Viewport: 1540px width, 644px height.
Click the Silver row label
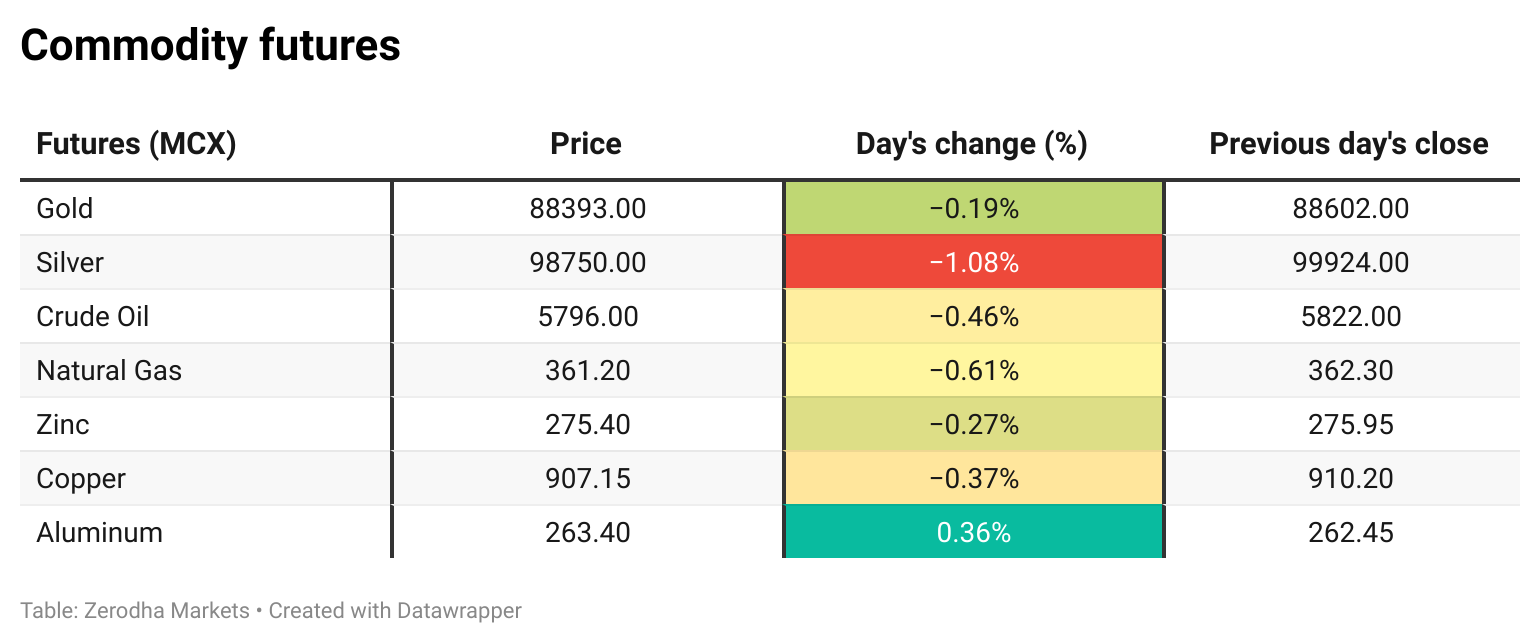click(70, 263)
